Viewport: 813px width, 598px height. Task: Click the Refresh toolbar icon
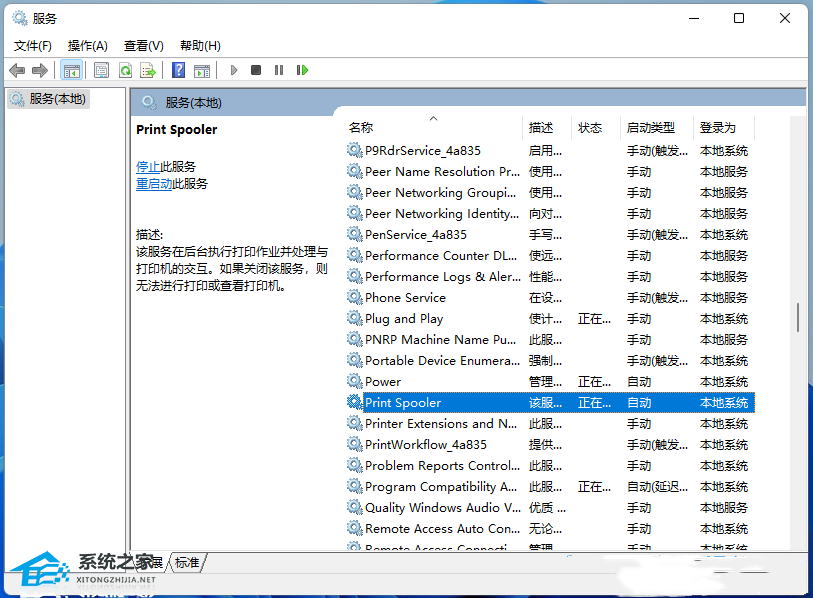[x=125, y=70]
